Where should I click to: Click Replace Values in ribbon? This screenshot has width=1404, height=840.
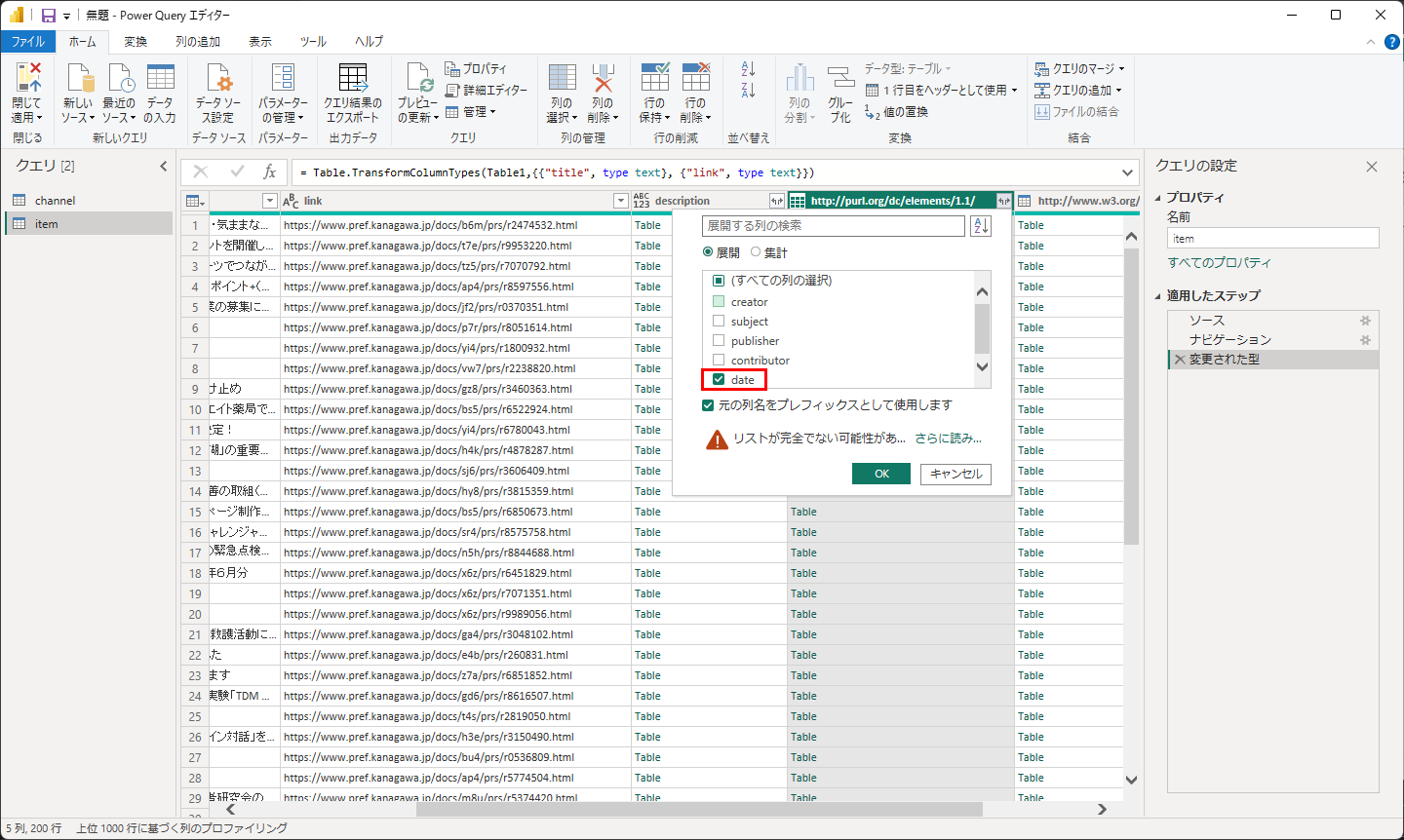896,111
